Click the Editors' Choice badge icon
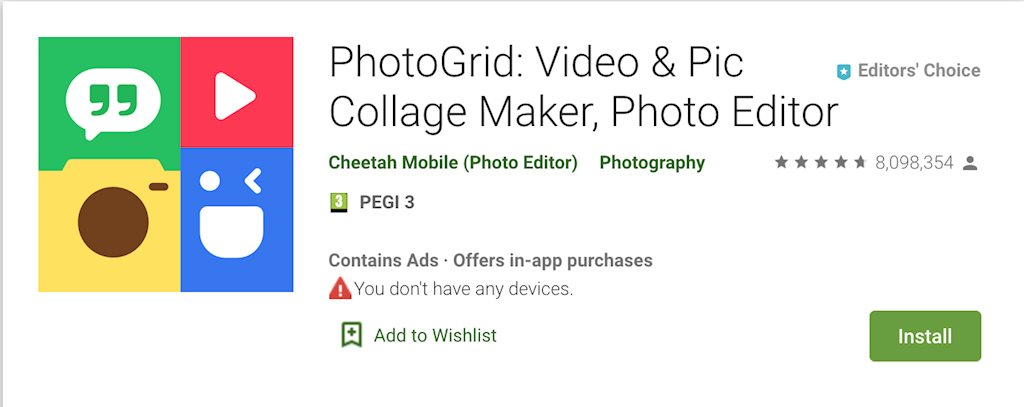 click(x=843, y=72)
